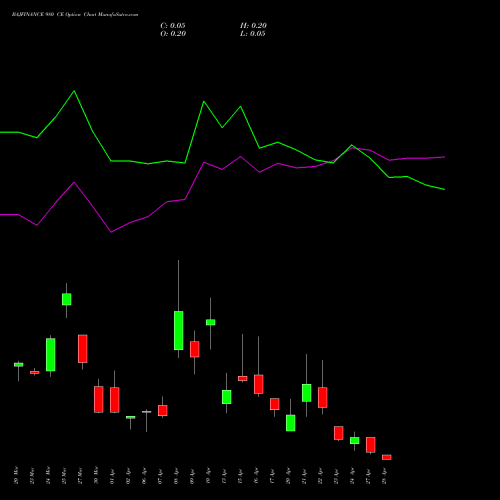Viewport: 500px width, 500px height.
Task: Click the tall green candlestick above 08 Apr
Action: 179,330
